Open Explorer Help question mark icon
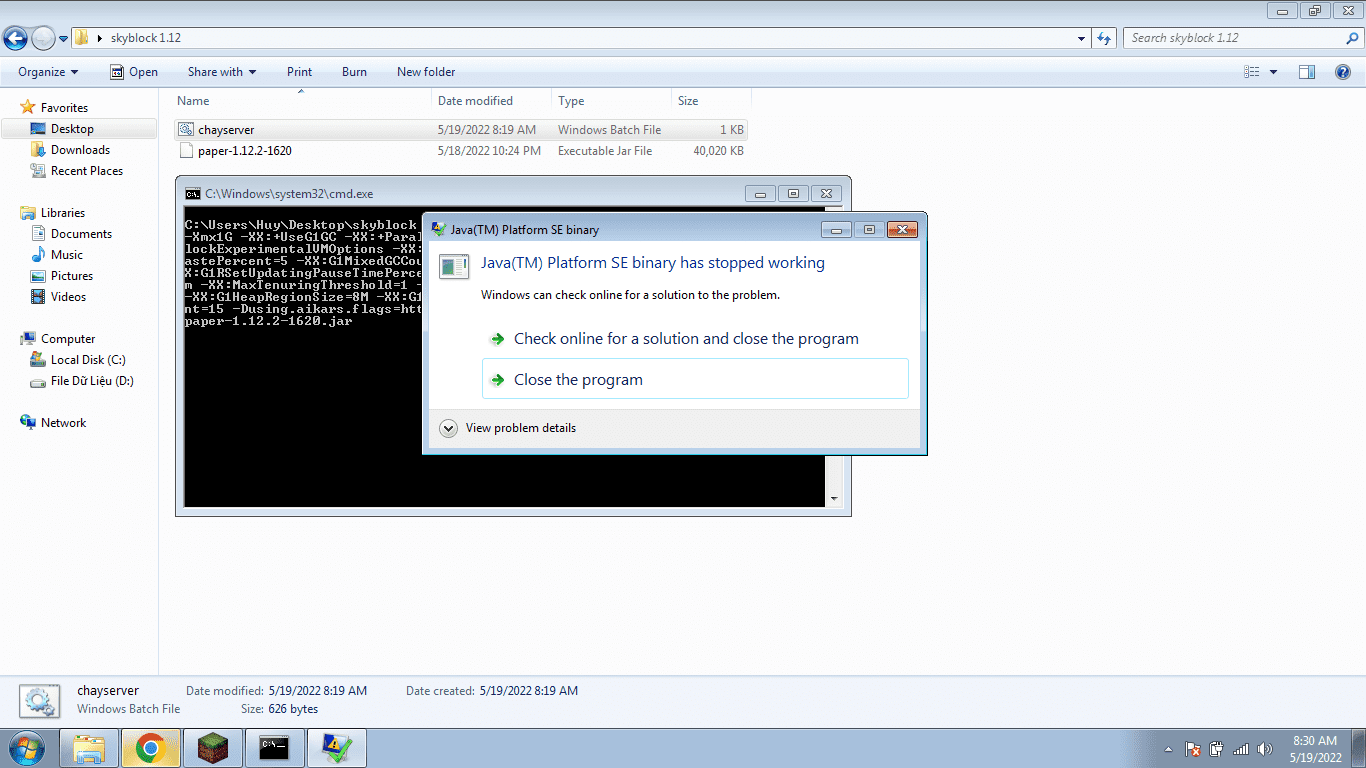Viewport: 1366px width, 768px height. coord(1344,72)
